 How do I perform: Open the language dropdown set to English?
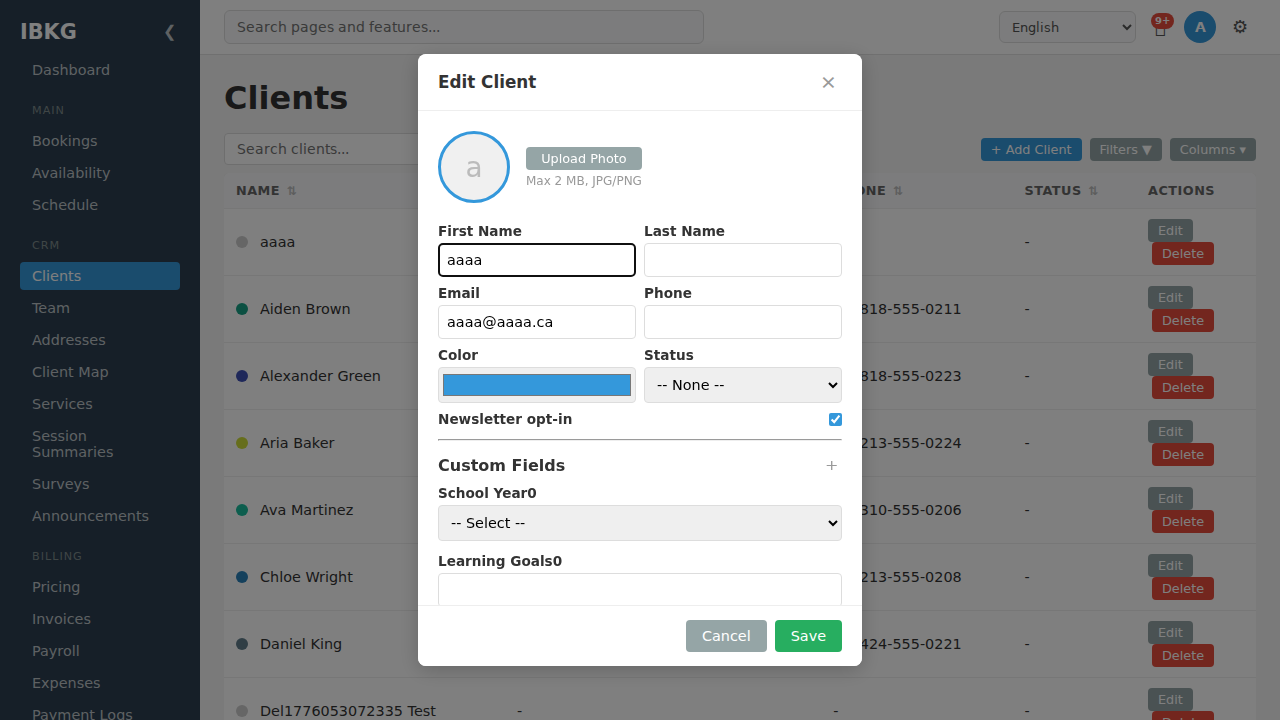click(x=1067, y=27)
